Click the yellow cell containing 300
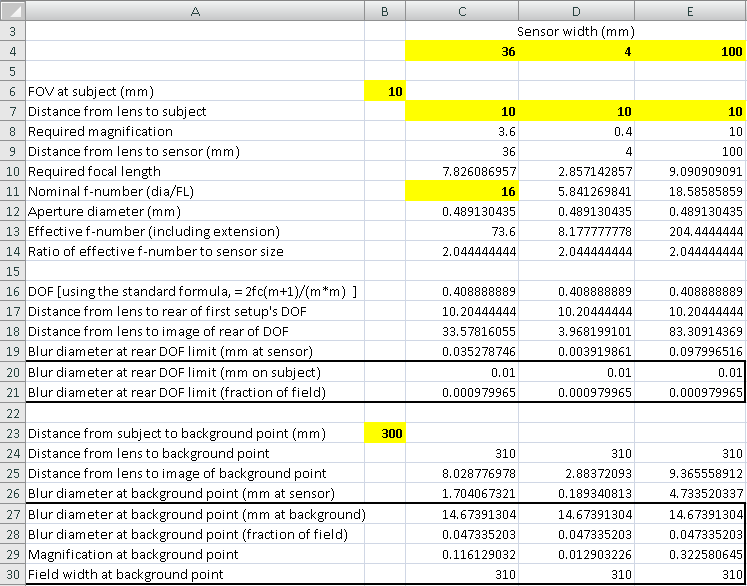 tap(385, 433)
